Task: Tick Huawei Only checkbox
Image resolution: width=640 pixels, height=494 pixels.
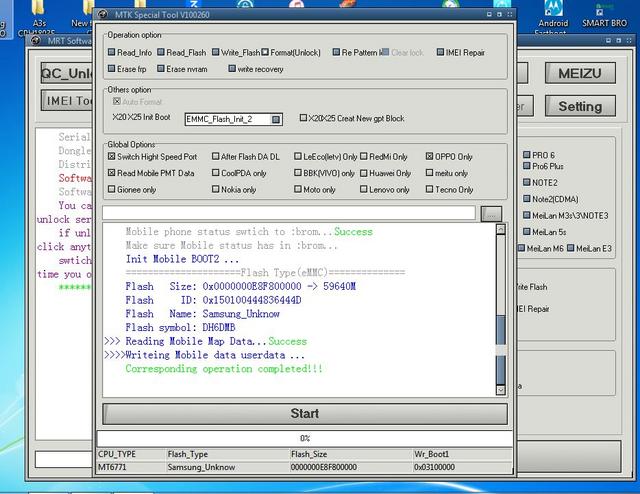Action: pos(363,173)
